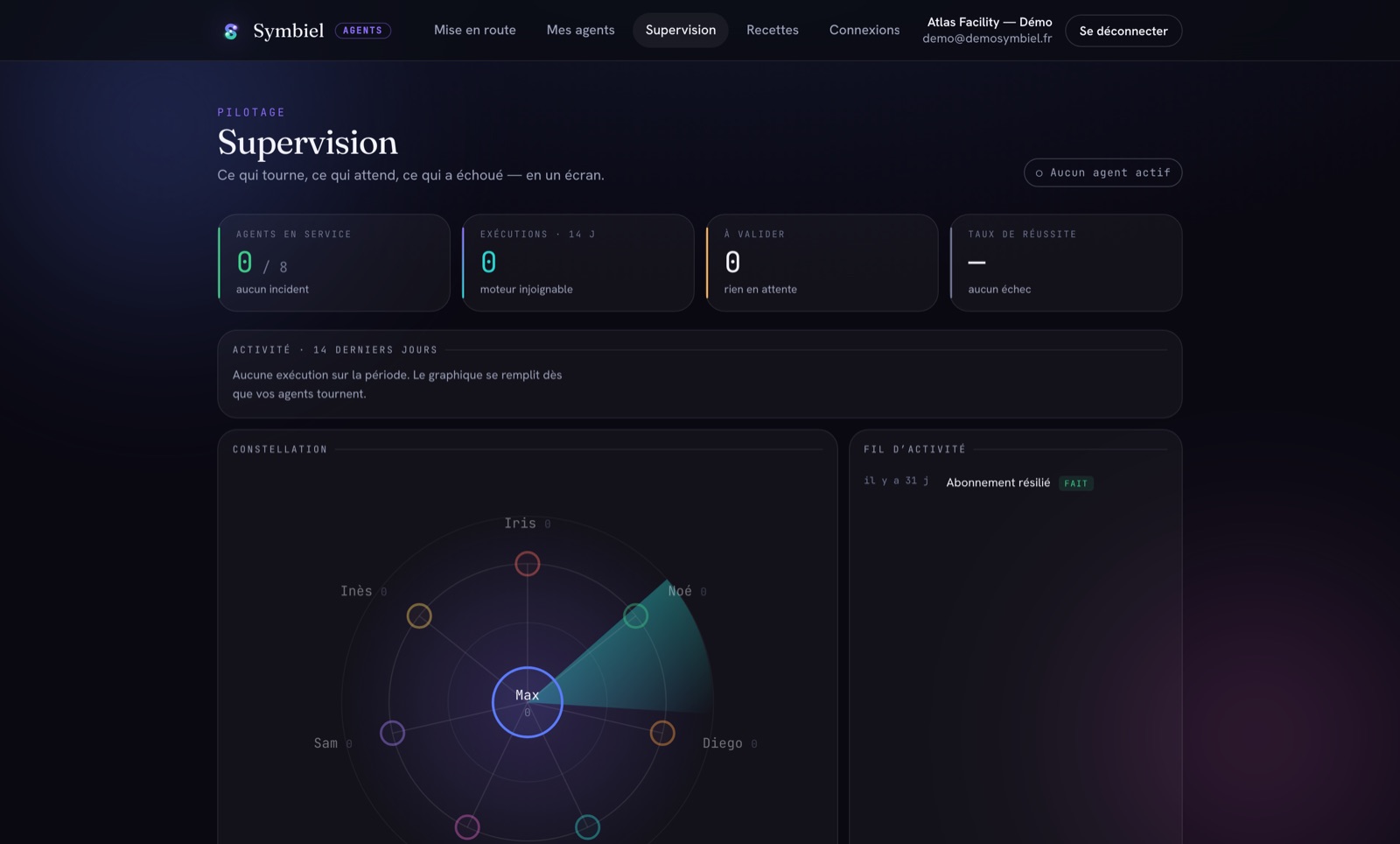Click the FAIT status badge
The width and height of the screenshot is (1400, 844).
click(x=1076, y=483)
